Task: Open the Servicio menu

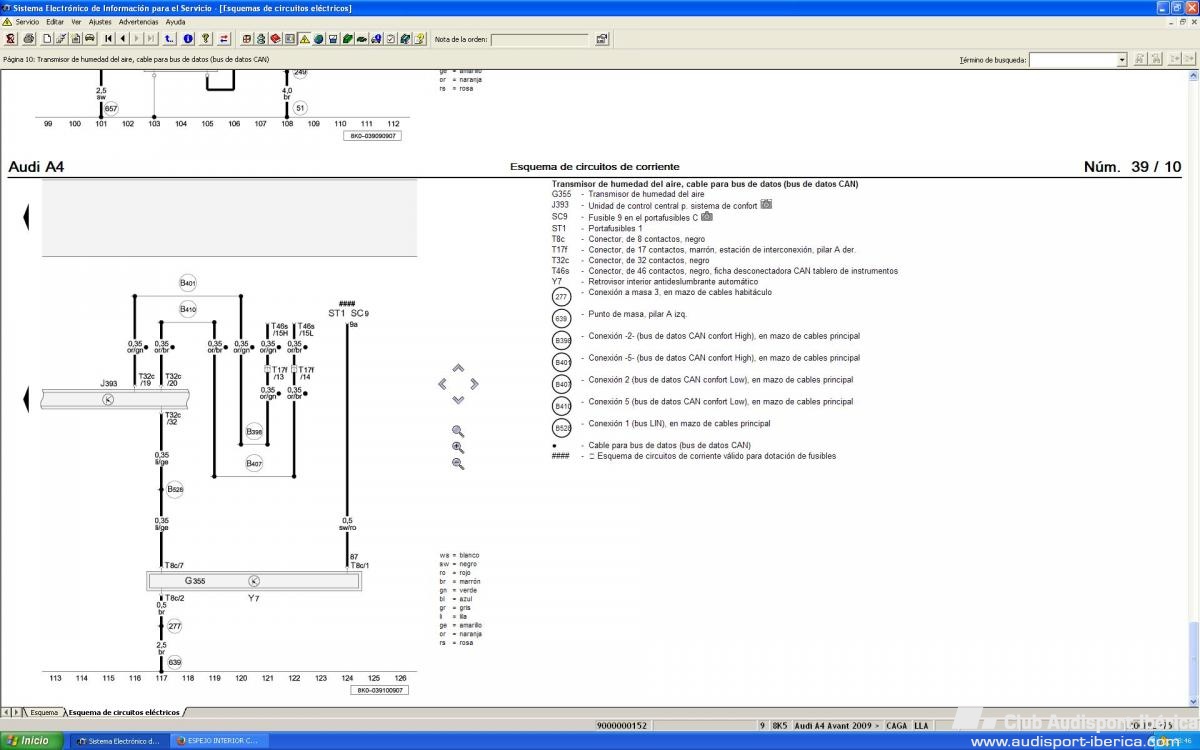Action: click(x=27, y=21)
